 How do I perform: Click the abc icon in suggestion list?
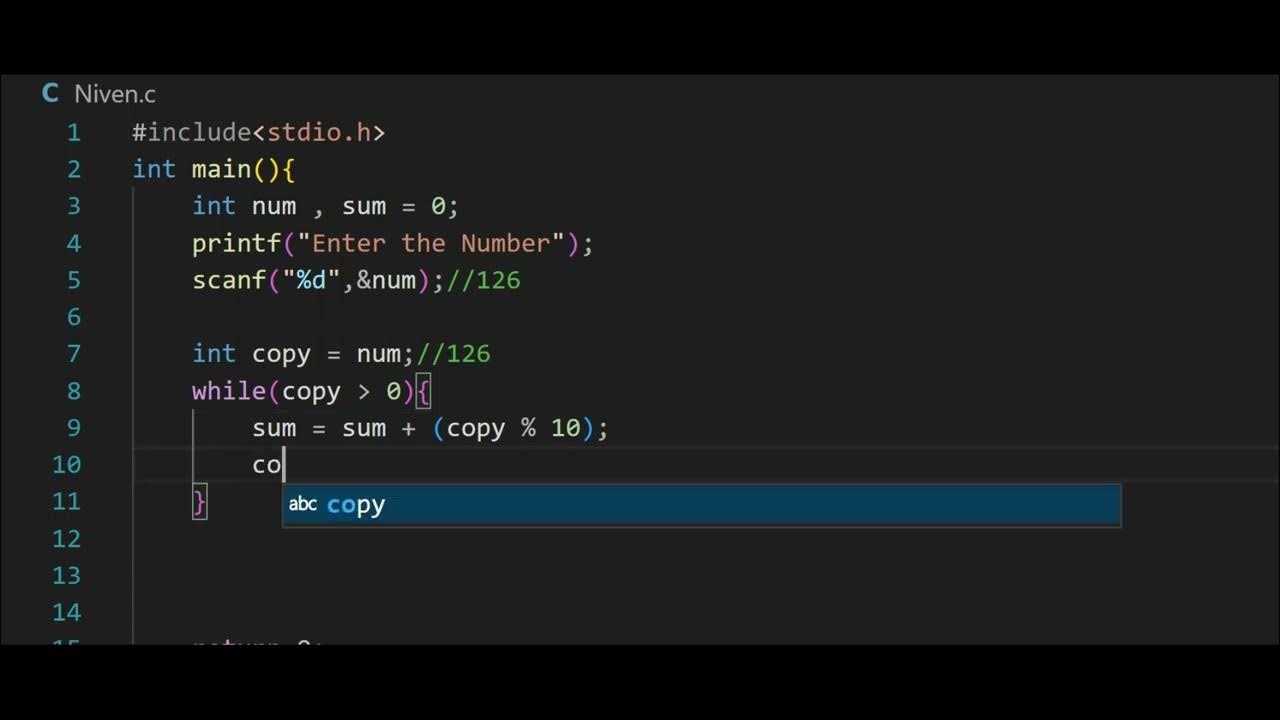point(303,505)
